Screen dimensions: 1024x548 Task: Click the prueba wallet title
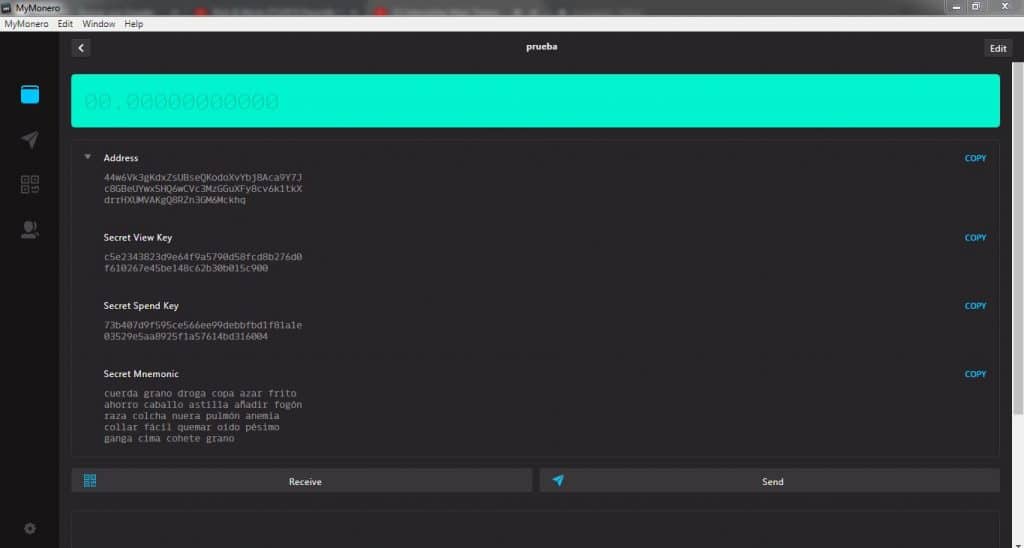point(541,47)
